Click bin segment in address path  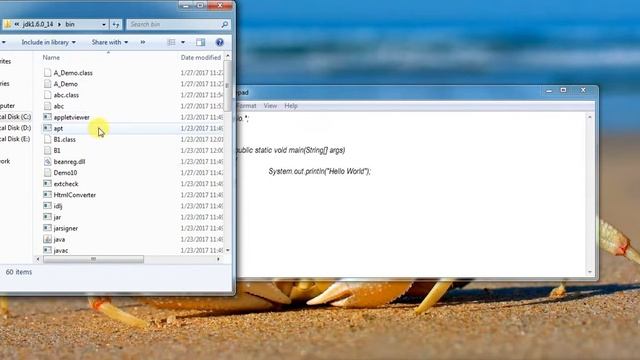[x=70, y=24]
